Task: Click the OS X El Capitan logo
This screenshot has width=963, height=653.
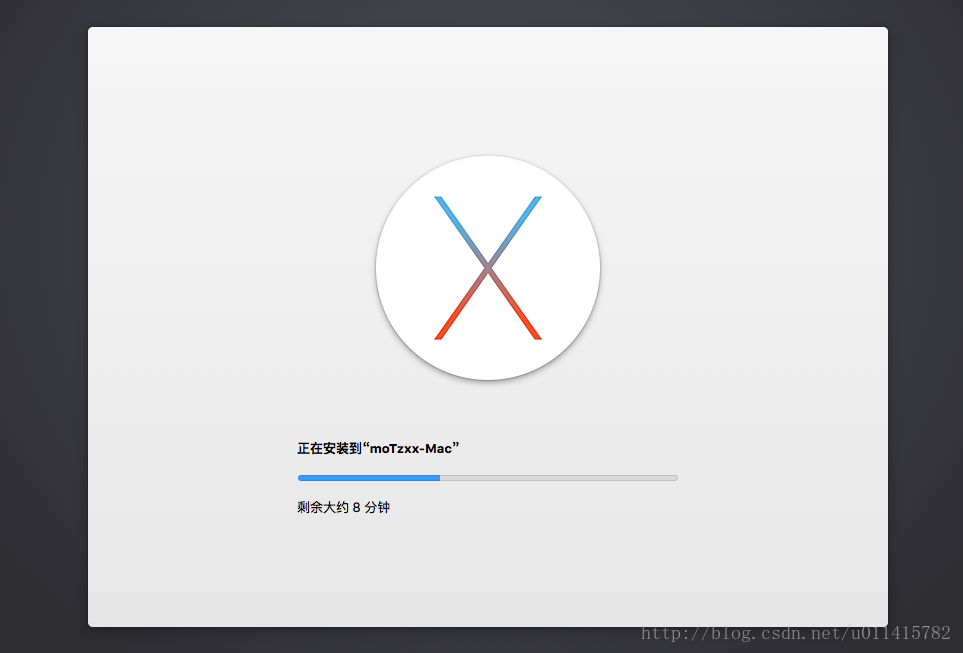Action: (488, 267)
